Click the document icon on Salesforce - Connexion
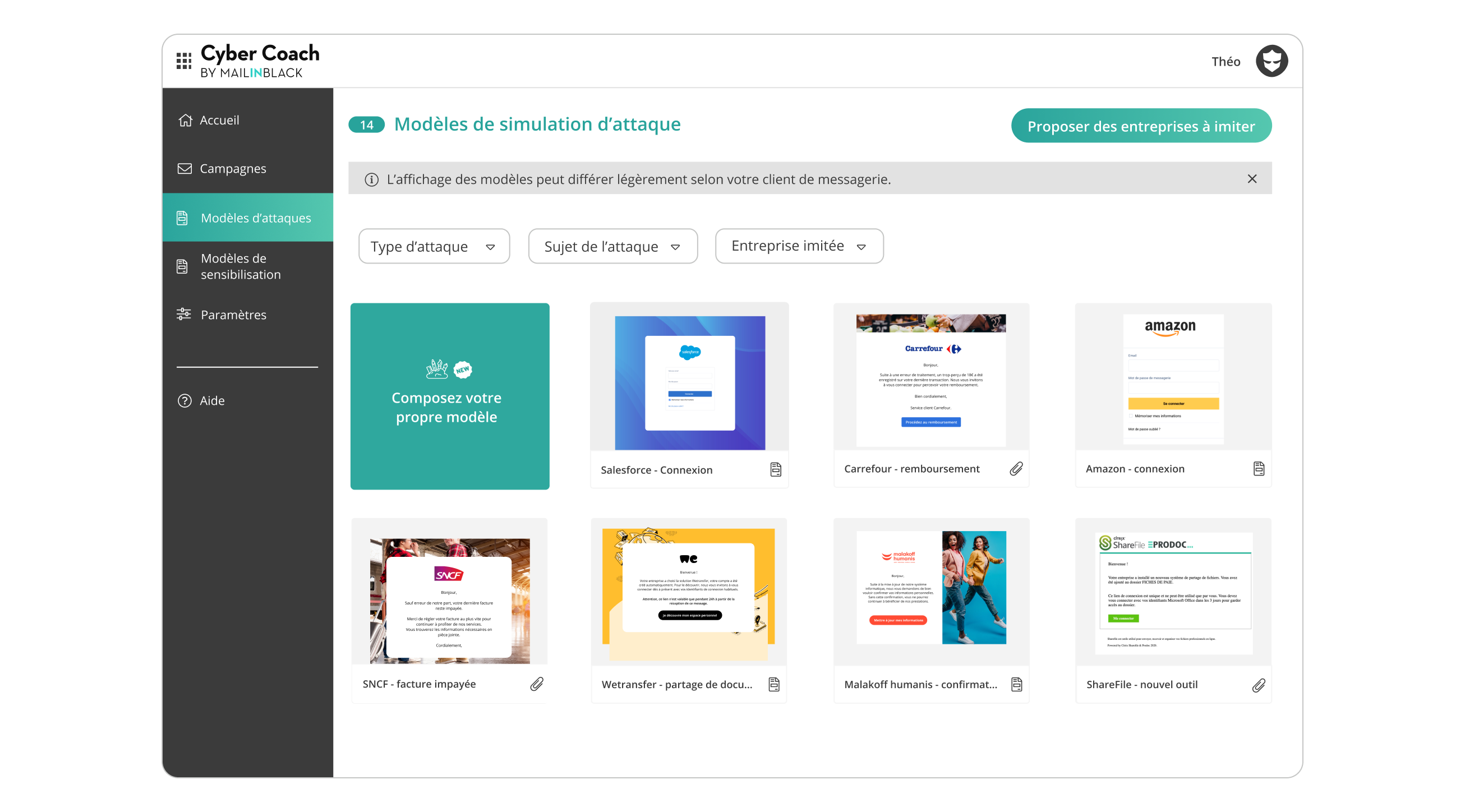1465x812 pixels. click(776, 469)
